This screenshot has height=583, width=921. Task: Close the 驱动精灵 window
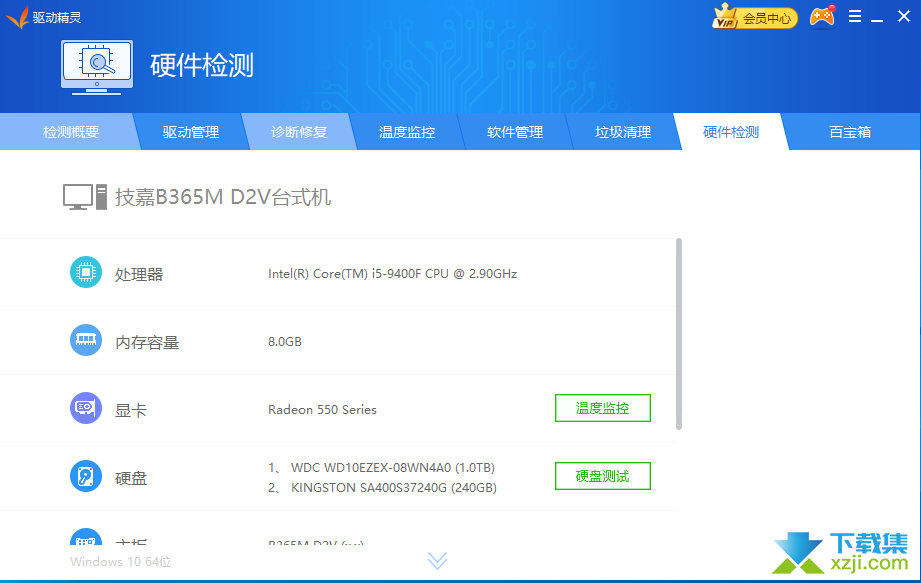[x=904, y=16]
